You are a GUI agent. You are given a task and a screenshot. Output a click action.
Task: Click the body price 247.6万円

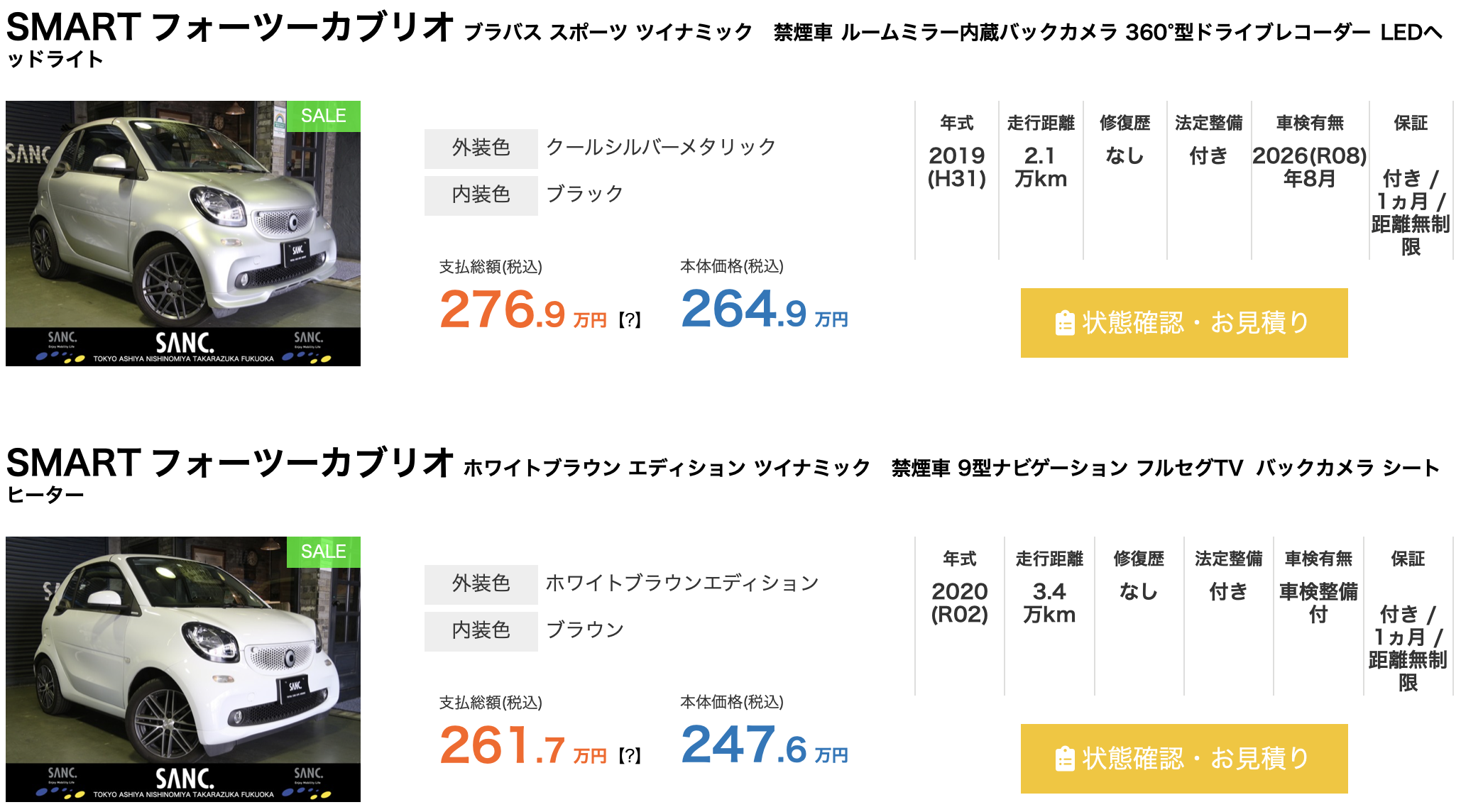[x=765, y=745]
